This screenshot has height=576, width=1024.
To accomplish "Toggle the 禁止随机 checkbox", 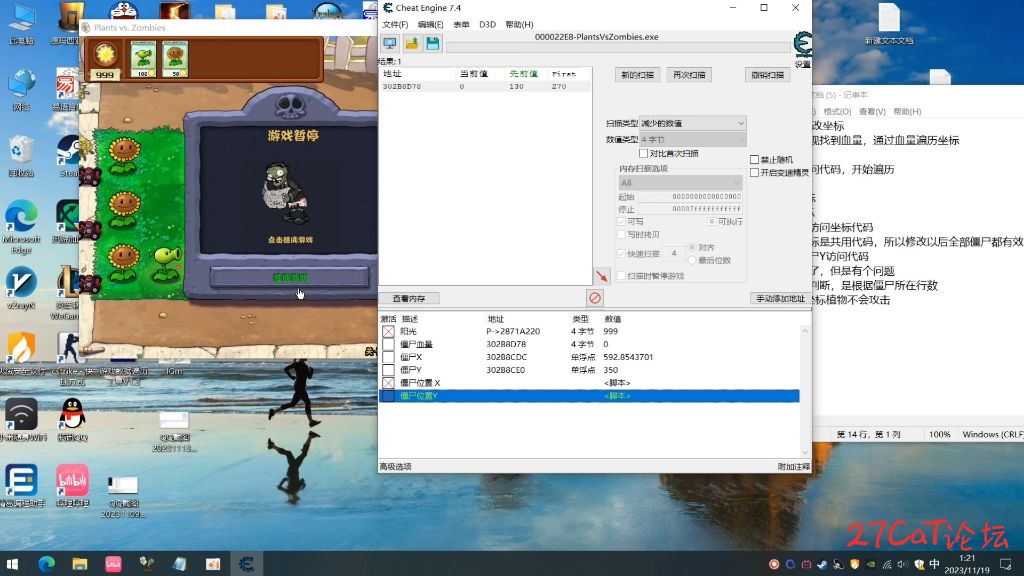I will (x=754, y=159).
